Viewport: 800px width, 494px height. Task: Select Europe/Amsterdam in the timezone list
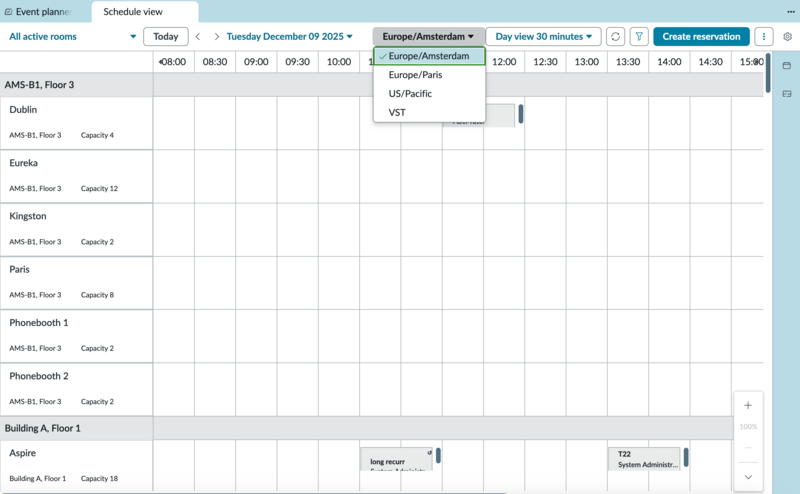[429, 56]
